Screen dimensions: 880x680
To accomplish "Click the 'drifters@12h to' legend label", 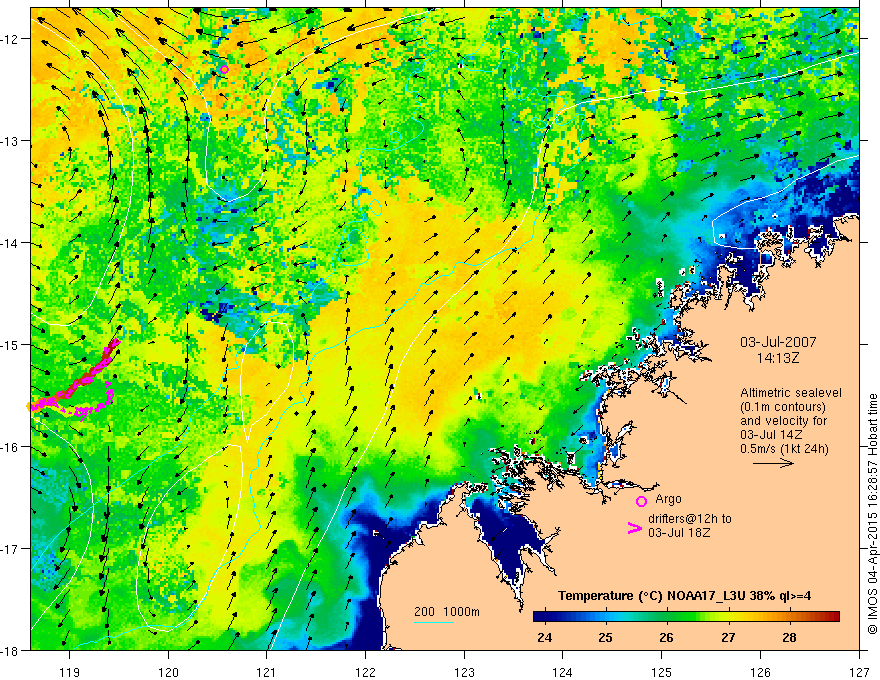I will tap(690, 519).
